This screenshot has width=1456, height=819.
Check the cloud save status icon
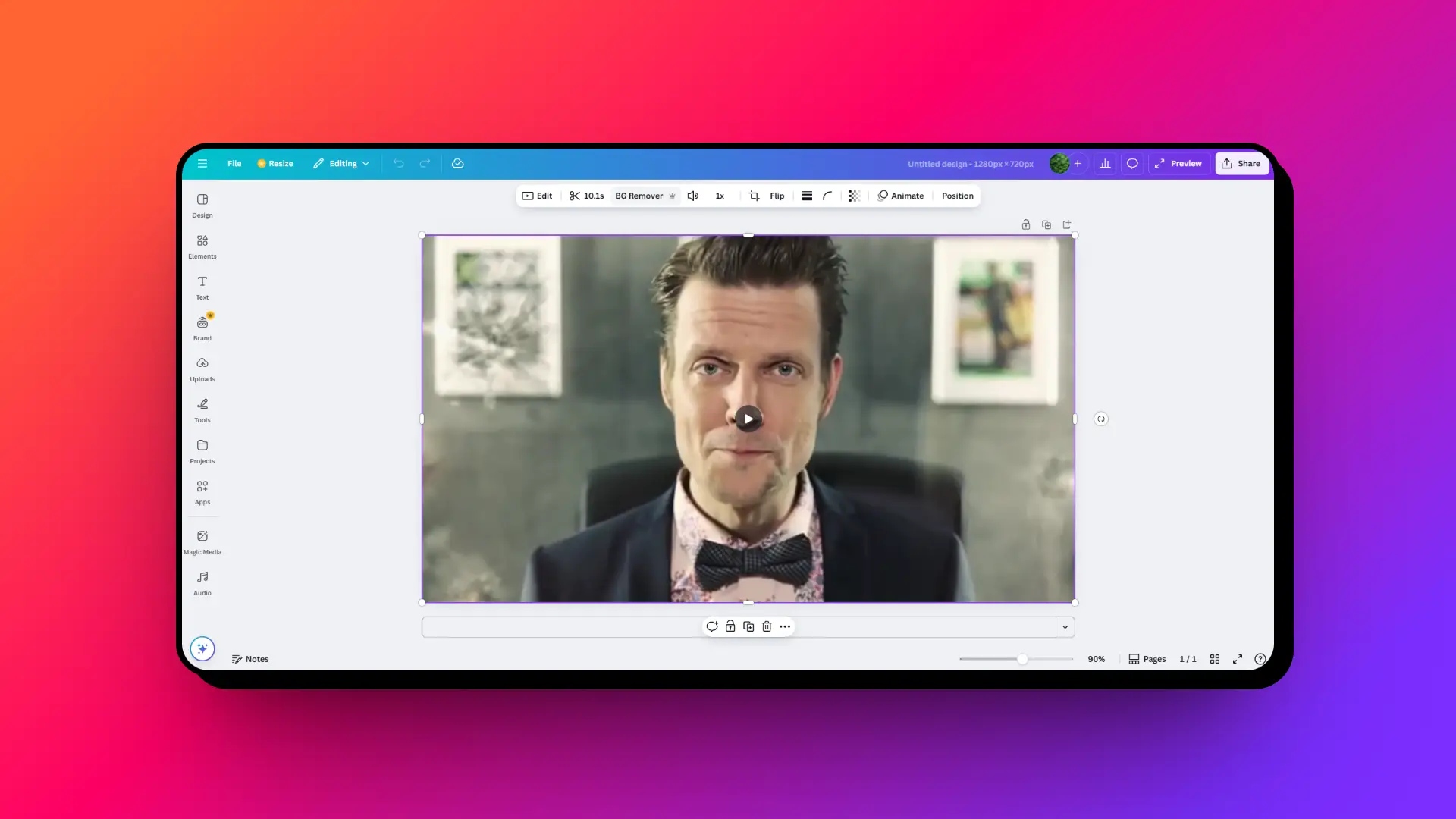(458, 163)
